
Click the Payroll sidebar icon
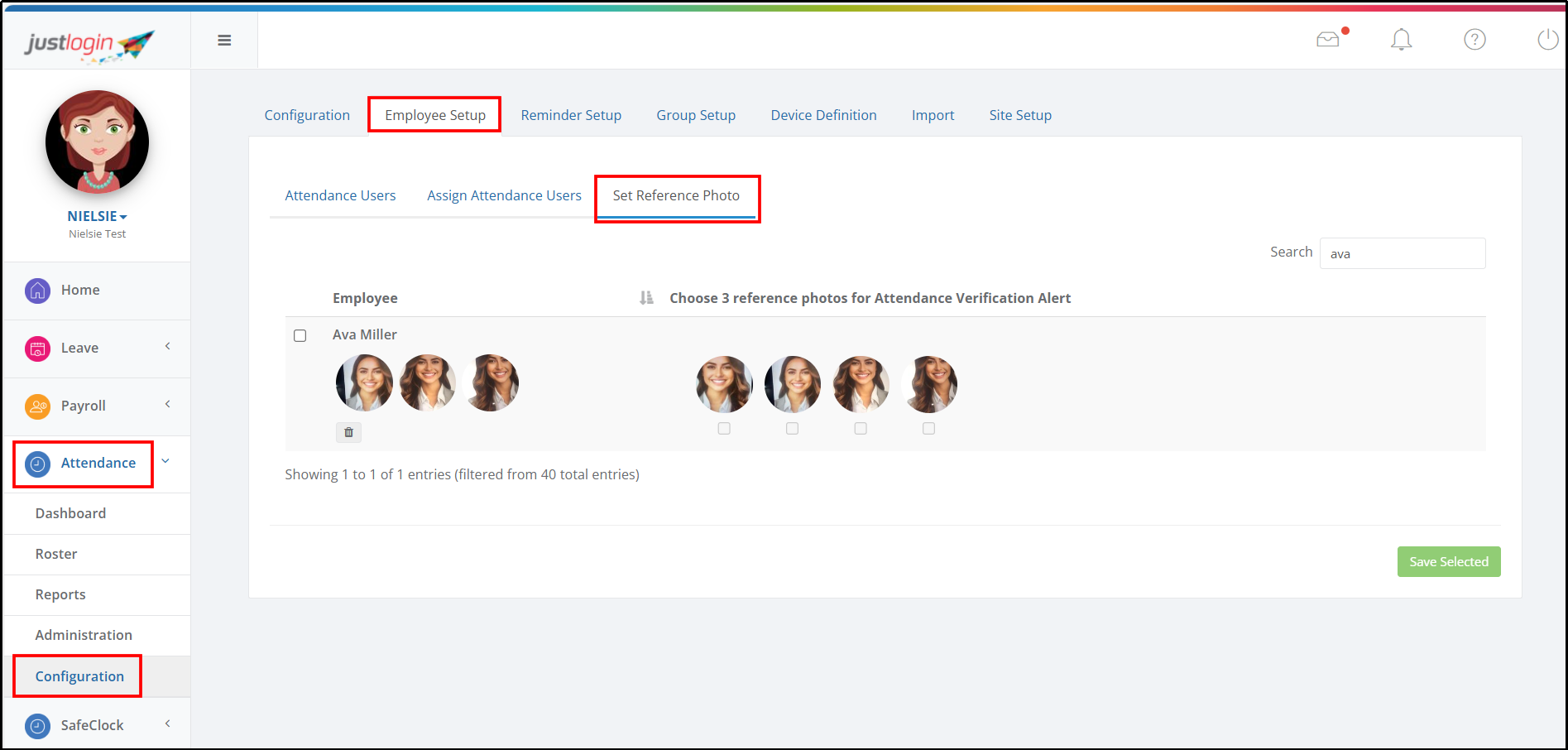click(x=38, y=406)
